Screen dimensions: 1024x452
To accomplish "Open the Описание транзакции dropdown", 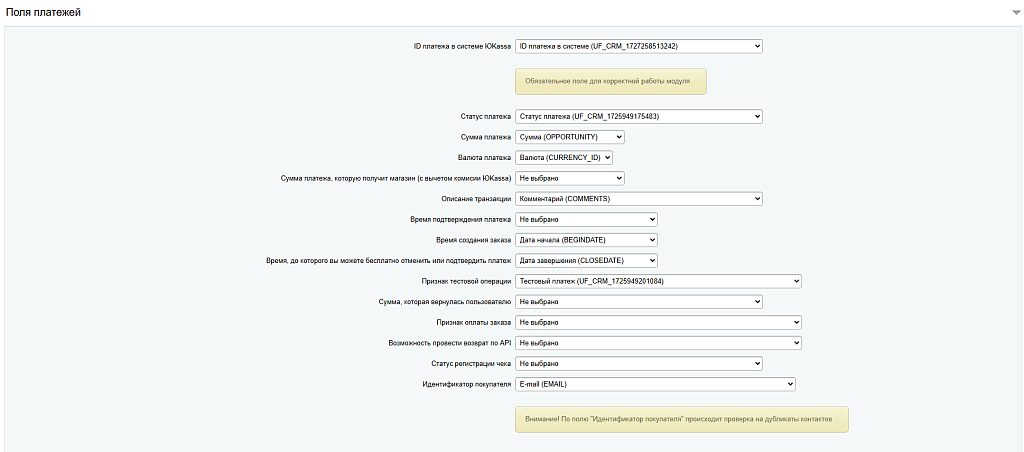I will coord(638,198).
